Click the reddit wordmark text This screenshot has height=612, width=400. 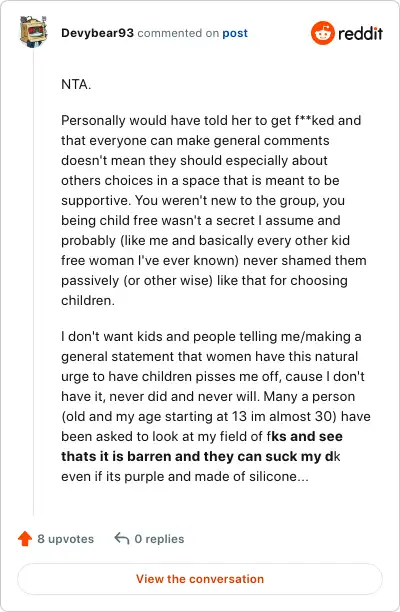[360, 34]
